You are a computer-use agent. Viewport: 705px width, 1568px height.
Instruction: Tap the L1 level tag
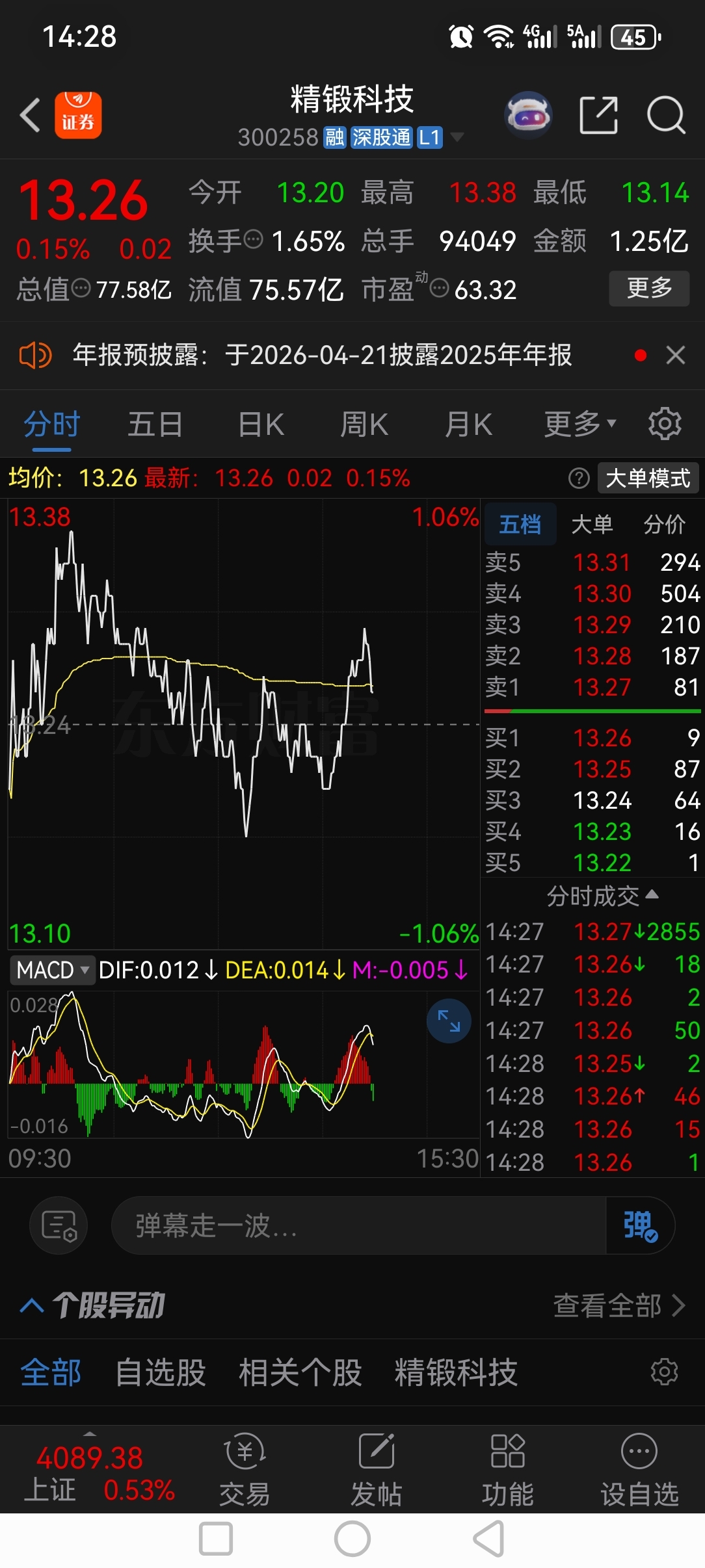click(x=429, y=137)
